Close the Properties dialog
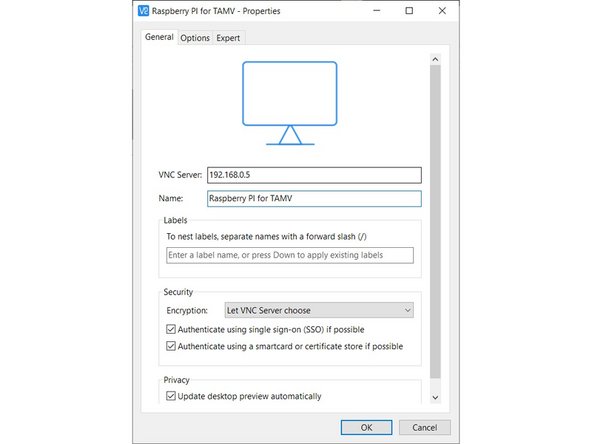Screen dimensions: 592x444 click(x=442, y=11)
